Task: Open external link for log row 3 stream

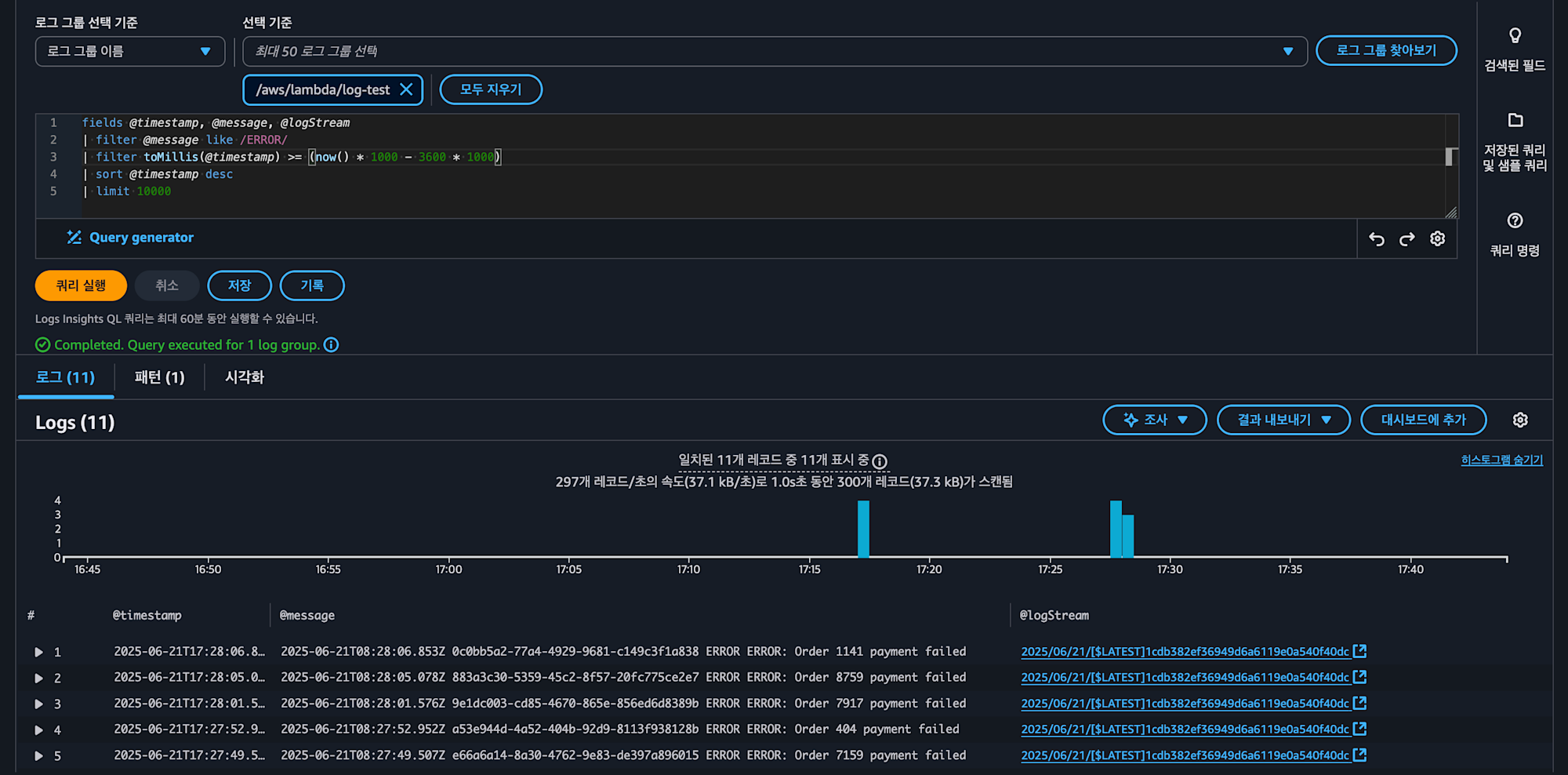Action: point(1360,703)
